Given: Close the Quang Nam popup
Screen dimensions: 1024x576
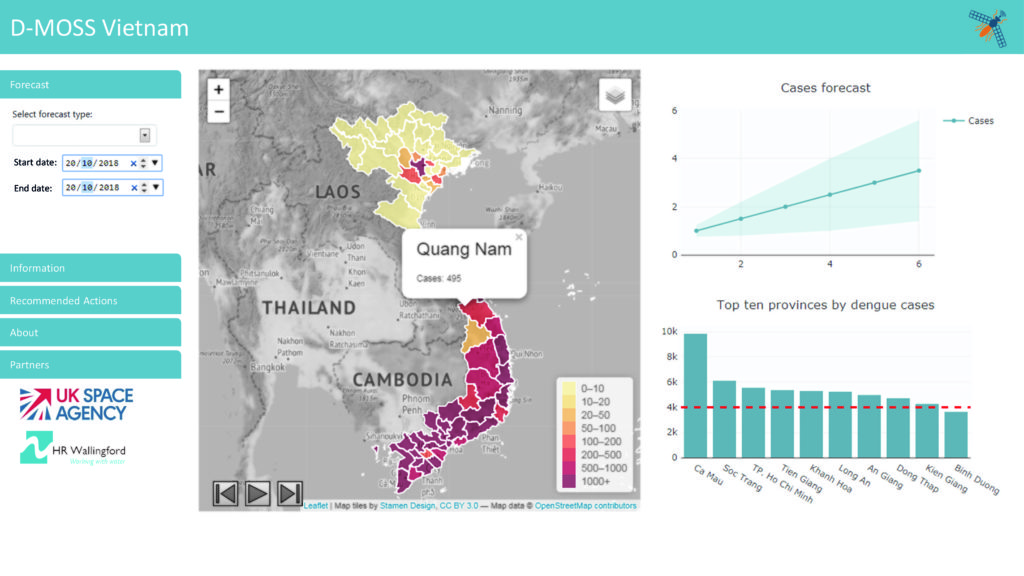Looking at the screenshot, I should [519, 237].
